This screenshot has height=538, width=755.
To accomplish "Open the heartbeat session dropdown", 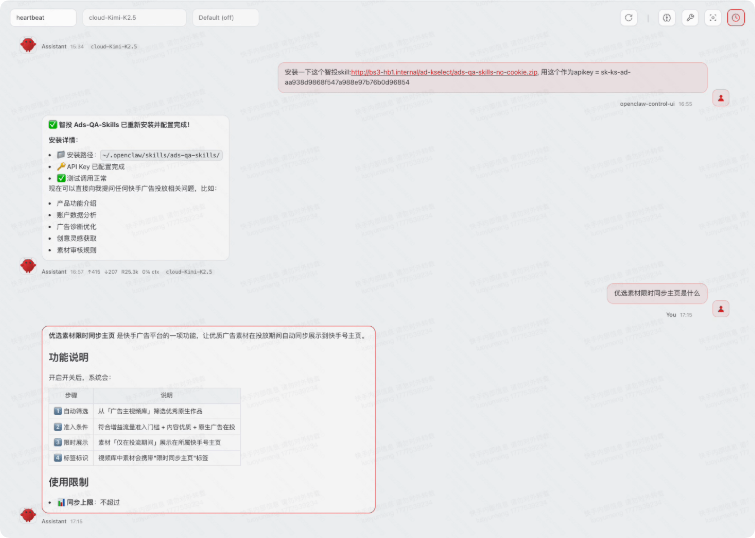I will (43, 18).
